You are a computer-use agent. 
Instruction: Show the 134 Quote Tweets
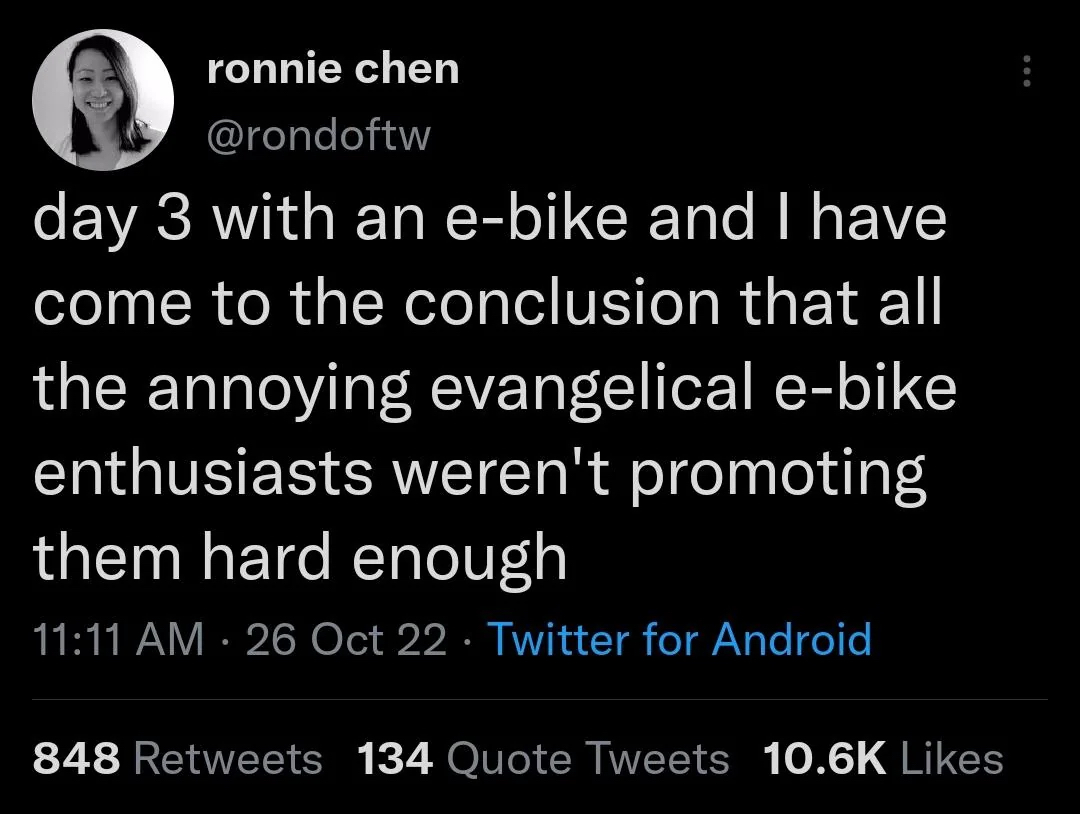(543, 759)
